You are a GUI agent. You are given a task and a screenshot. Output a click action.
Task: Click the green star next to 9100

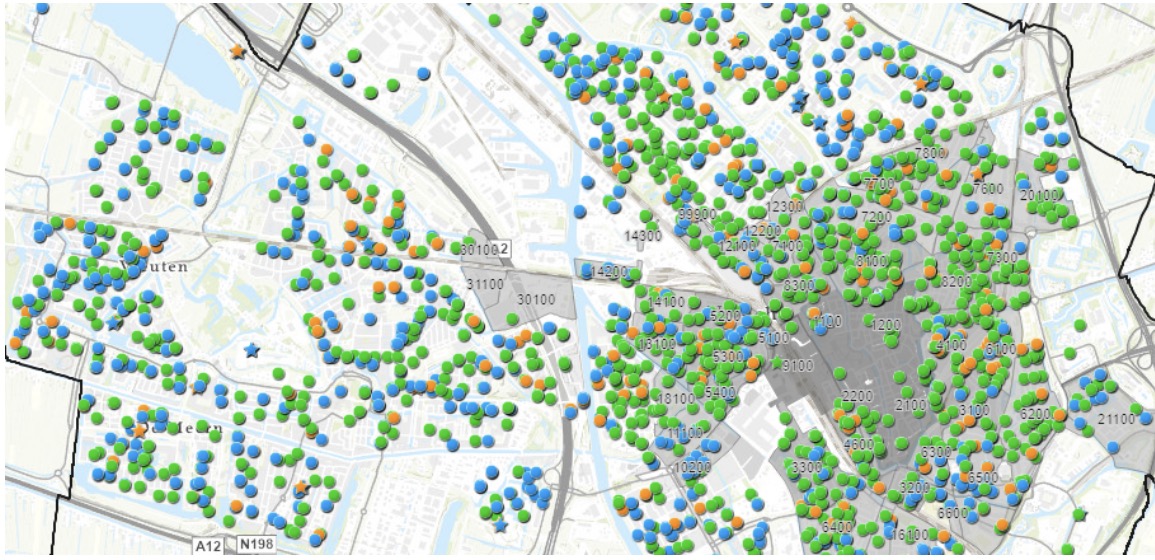click(776, 363)
